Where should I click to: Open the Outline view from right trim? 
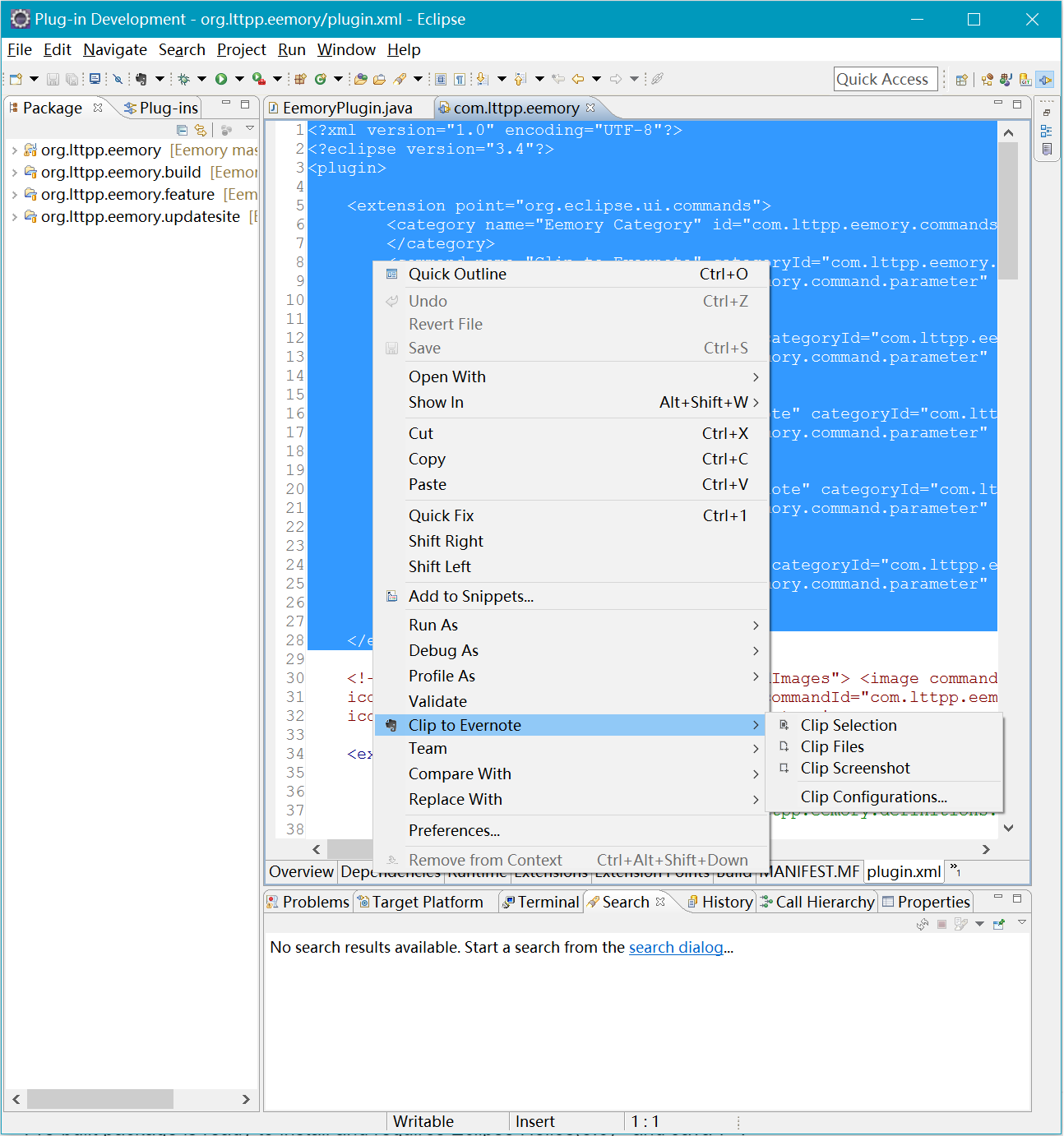1046,131
